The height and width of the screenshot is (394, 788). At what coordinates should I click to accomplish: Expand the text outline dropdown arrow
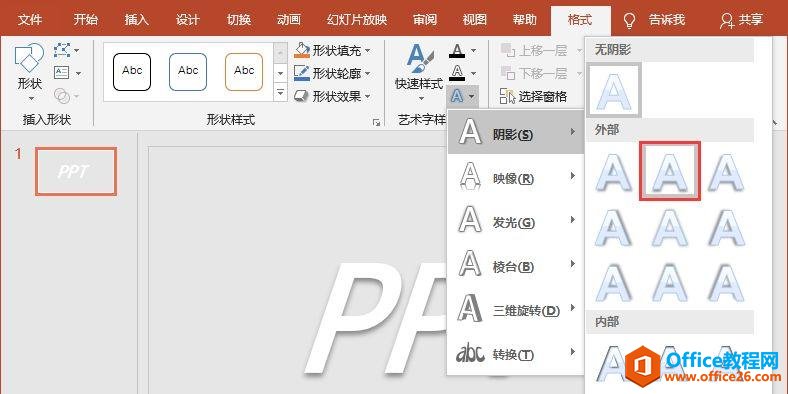coord(473,73)
